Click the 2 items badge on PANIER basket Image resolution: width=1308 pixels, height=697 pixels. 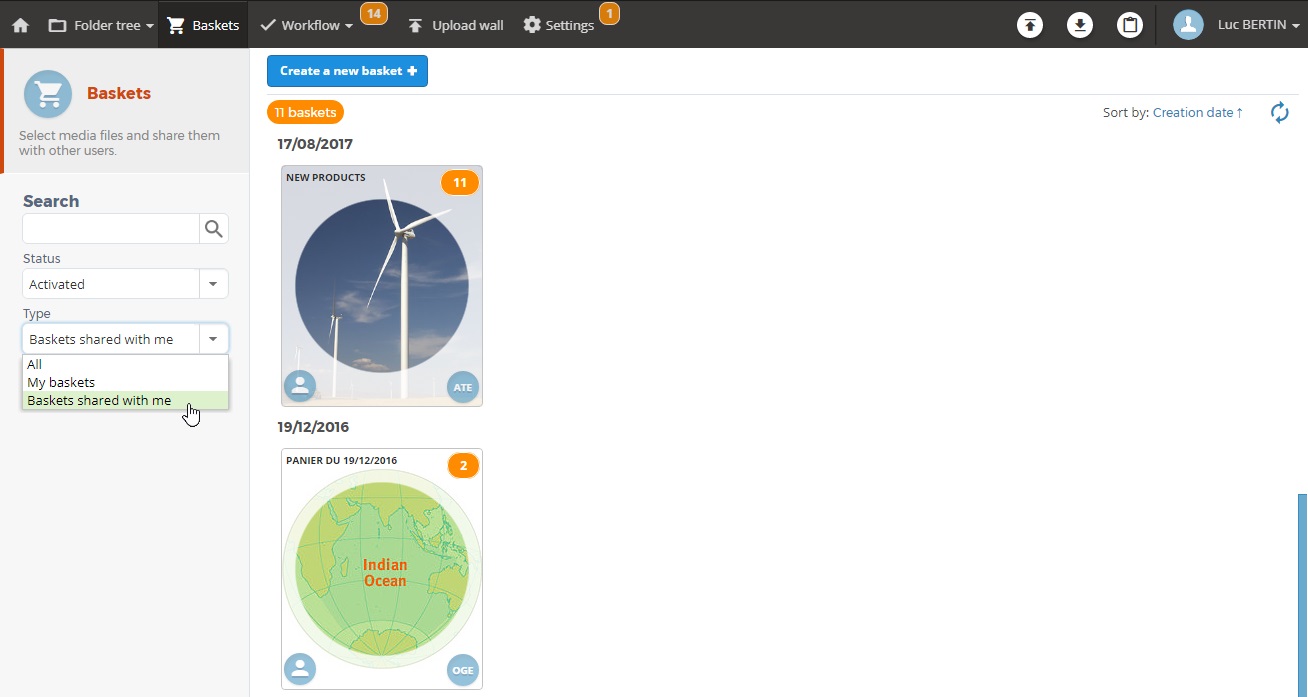click(x=463, y=466)
